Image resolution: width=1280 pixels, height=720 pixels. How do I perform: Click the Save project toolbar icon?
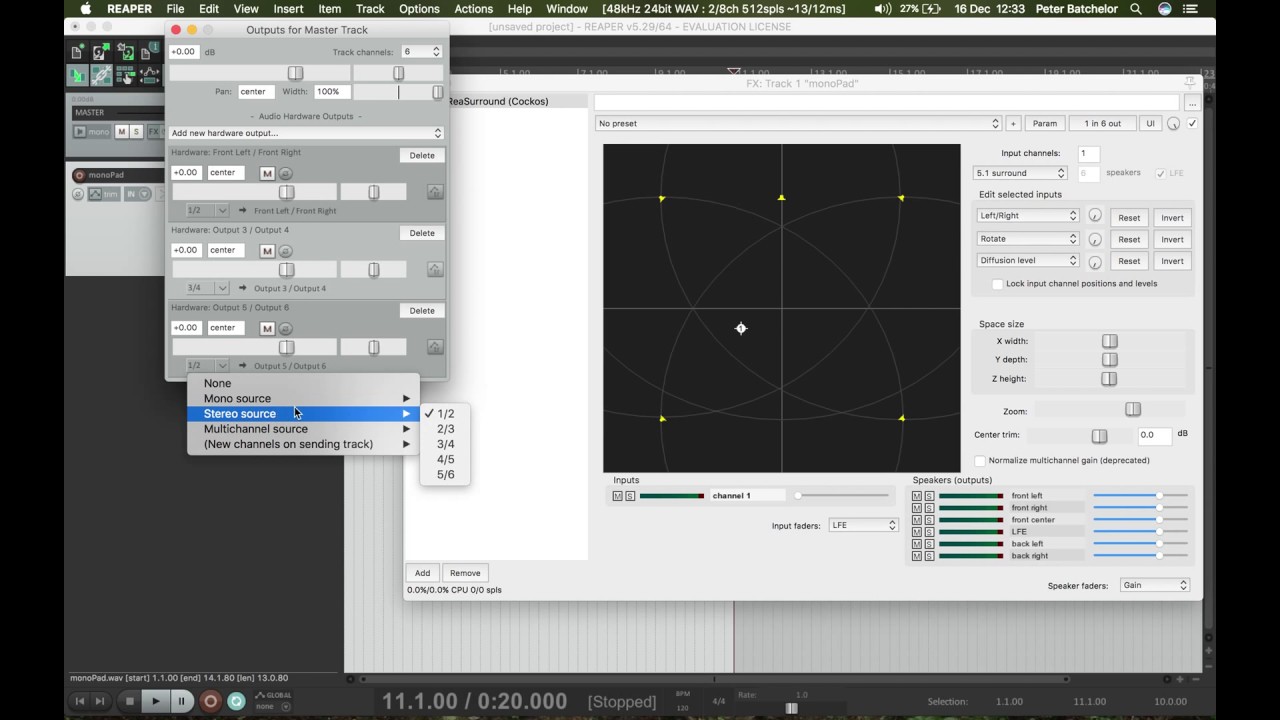pyautogui.click(x=125, y=52)
